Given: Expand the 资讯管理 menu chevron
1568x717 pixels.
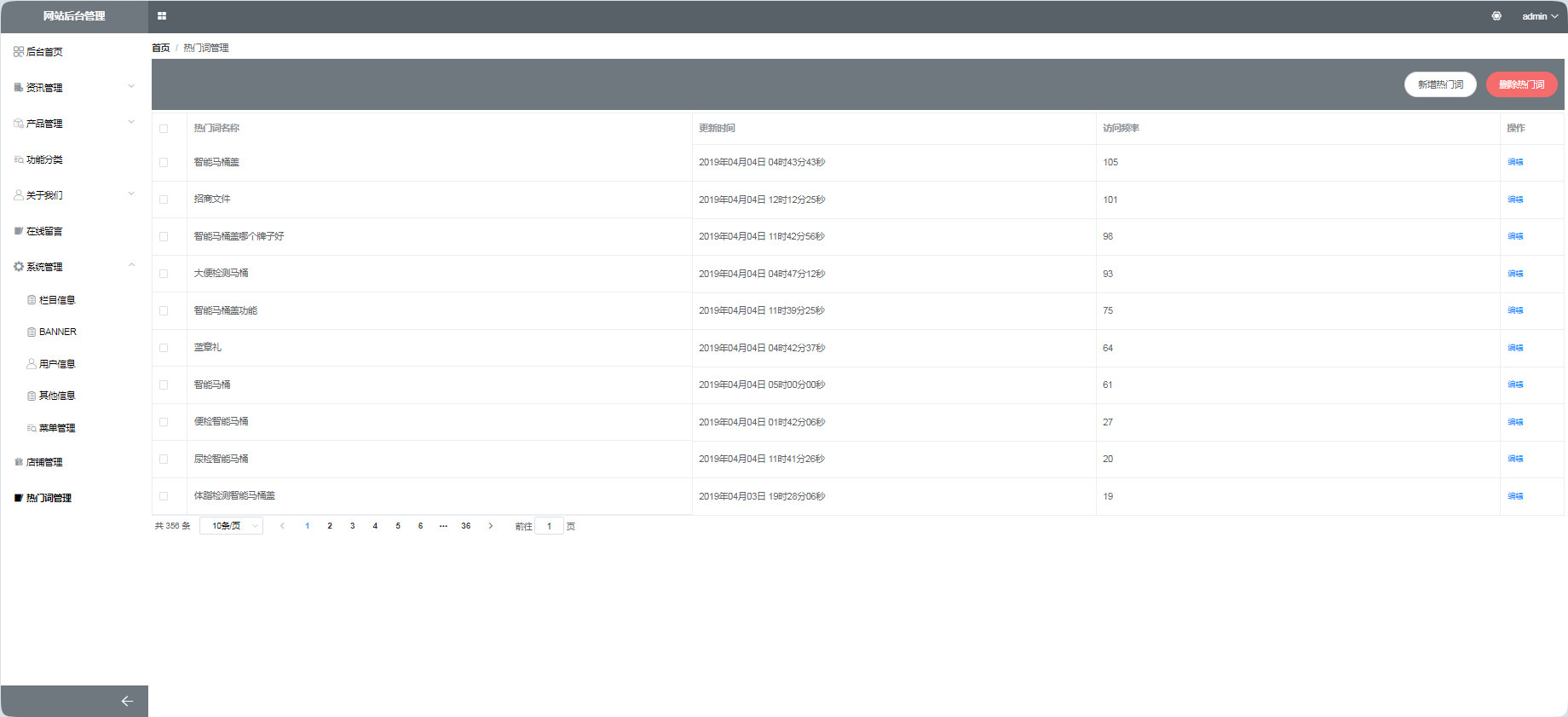Looking at the screenshot, I should (x=131, y=86).
